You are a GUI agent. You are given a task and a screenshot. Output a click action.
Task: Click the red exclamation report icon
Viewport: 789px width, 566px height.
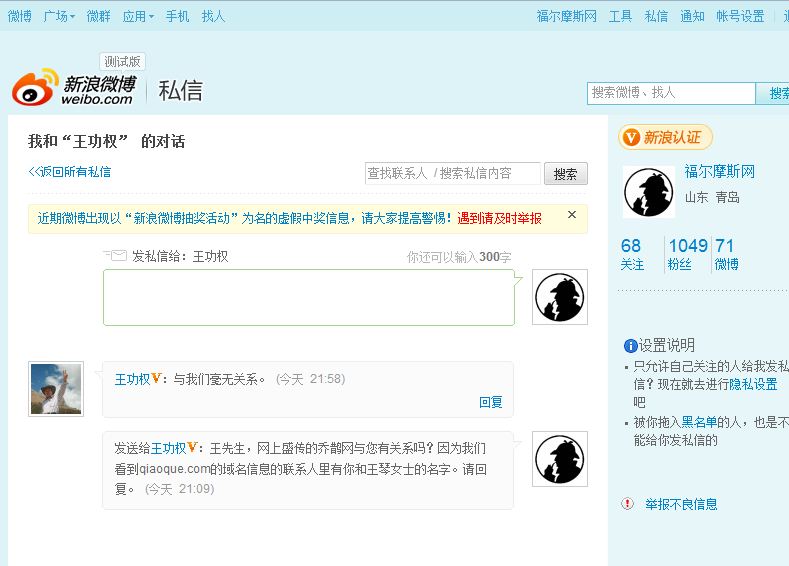pos(627,503)
